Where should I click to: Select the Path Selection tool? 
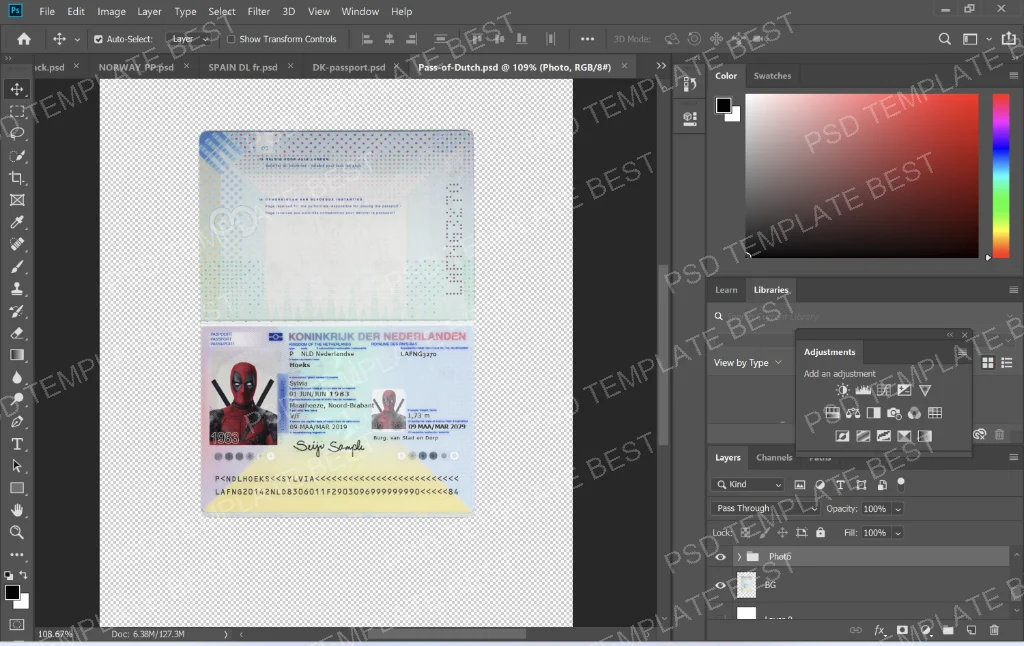(x=17, y=466)
